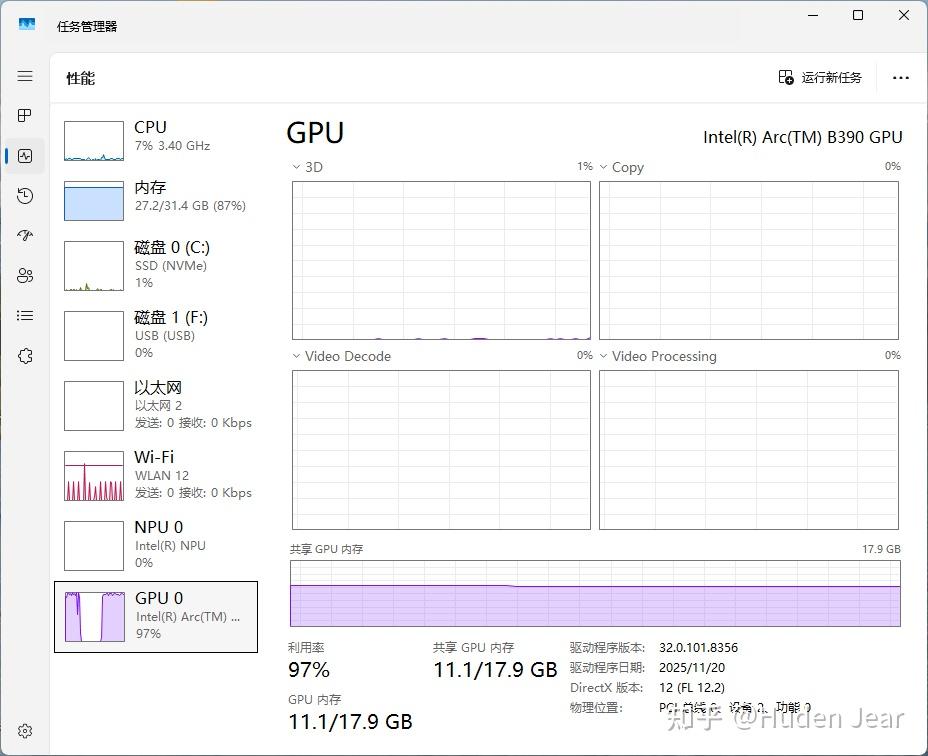Open the hamburger navigation menu
Image resolution: width=928 pixels, height=756 pixels.
(x=25, y=76)
